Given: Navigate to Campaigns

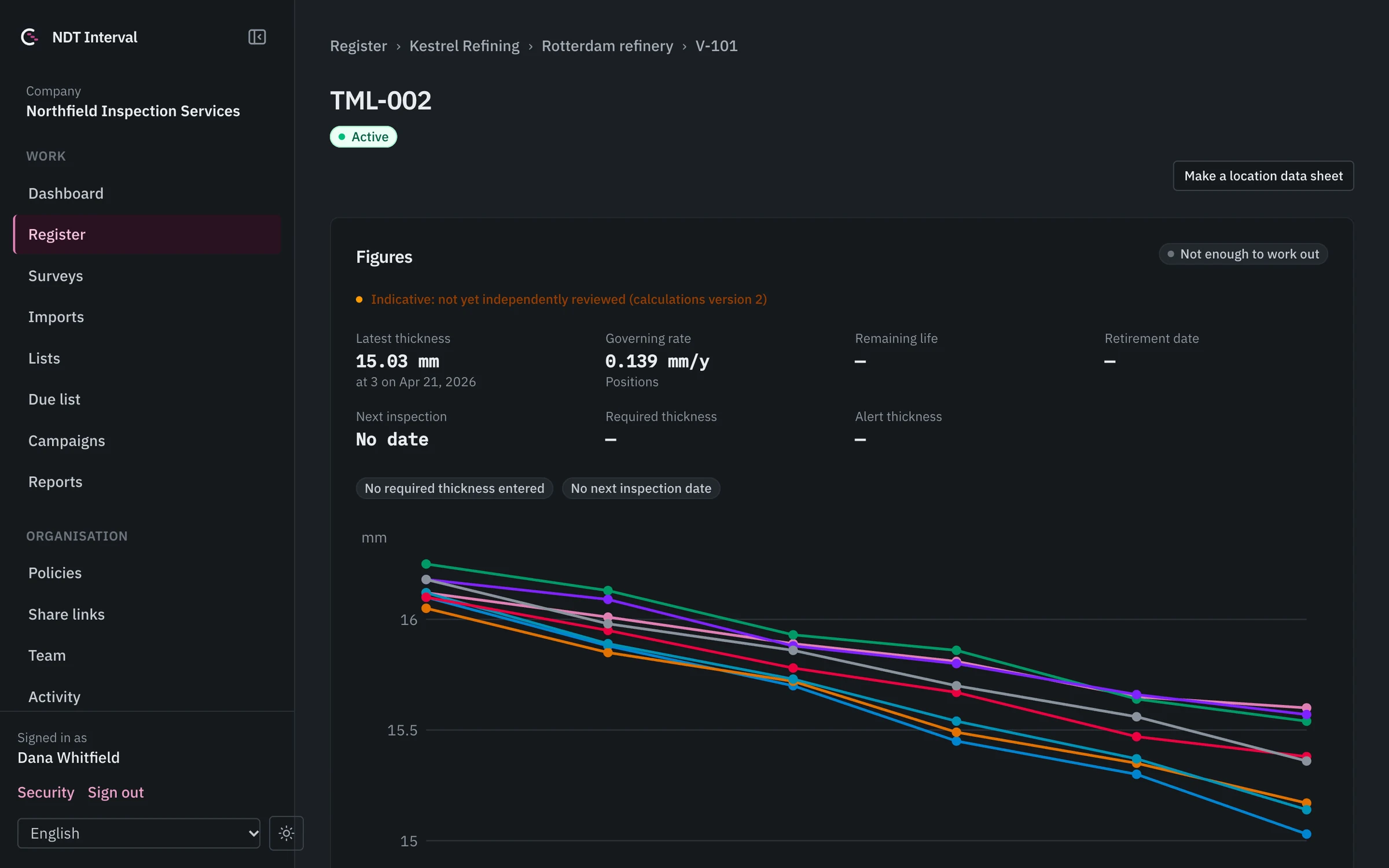Looking at the screenshot, I should tap(147, 441).
